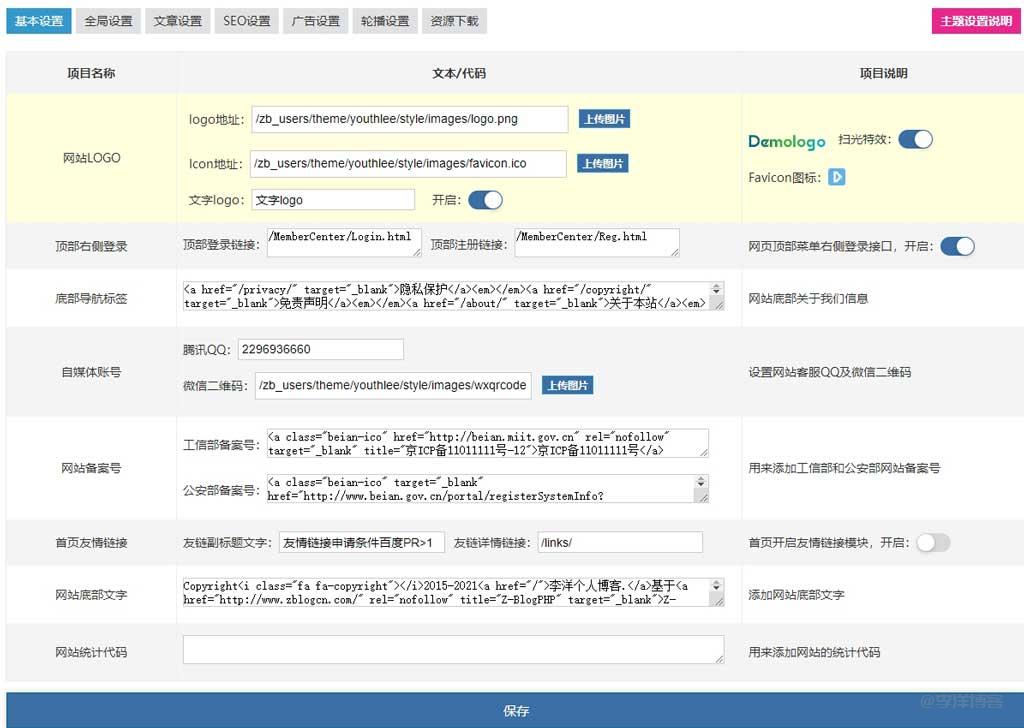Upload image for Icon地址 field

603,163
